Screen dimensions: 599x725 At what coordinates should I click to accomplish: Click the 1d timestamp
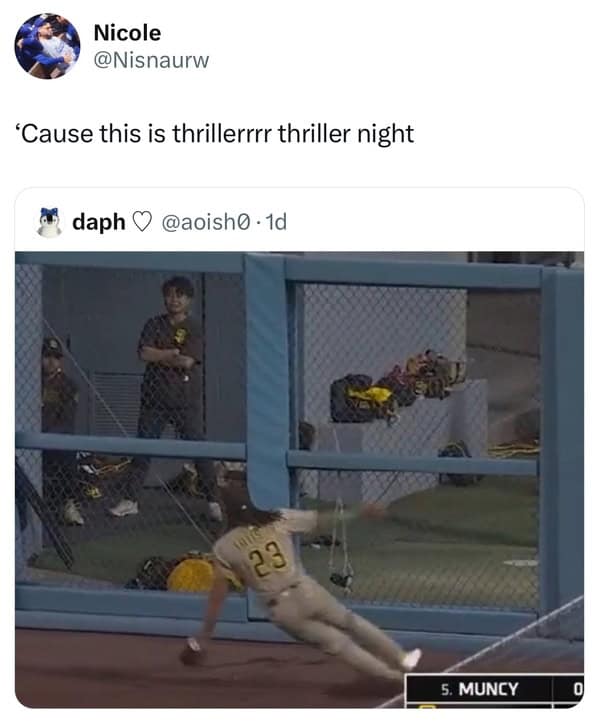277,222
